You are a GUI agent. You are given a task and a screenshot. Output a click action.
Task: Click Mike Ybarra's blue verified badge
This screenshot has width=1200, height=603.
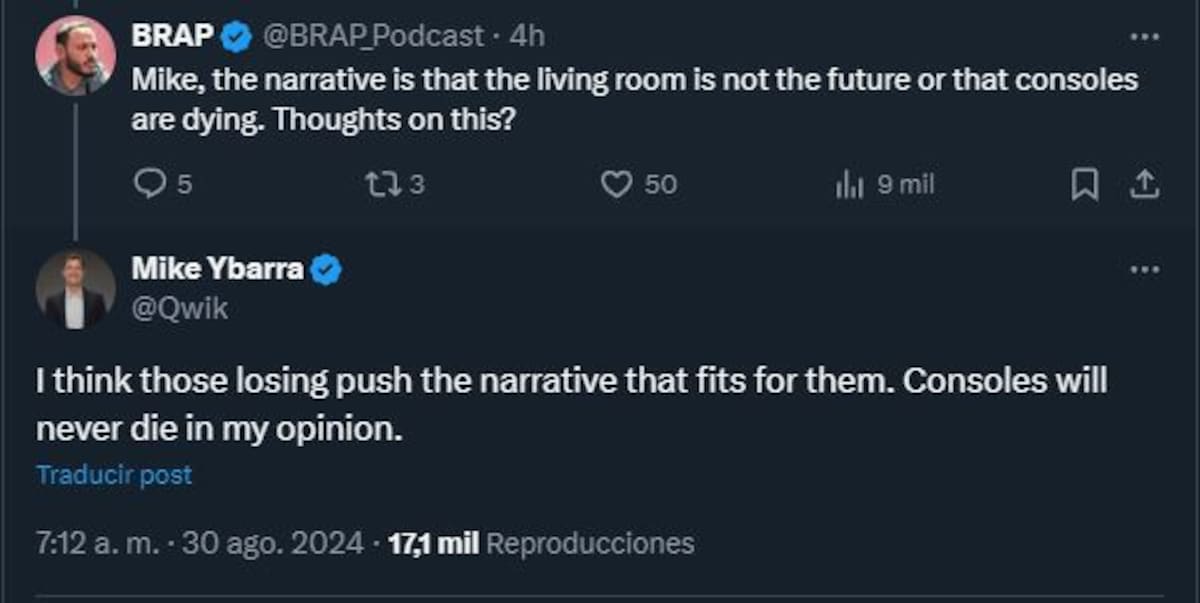point(326,269)
